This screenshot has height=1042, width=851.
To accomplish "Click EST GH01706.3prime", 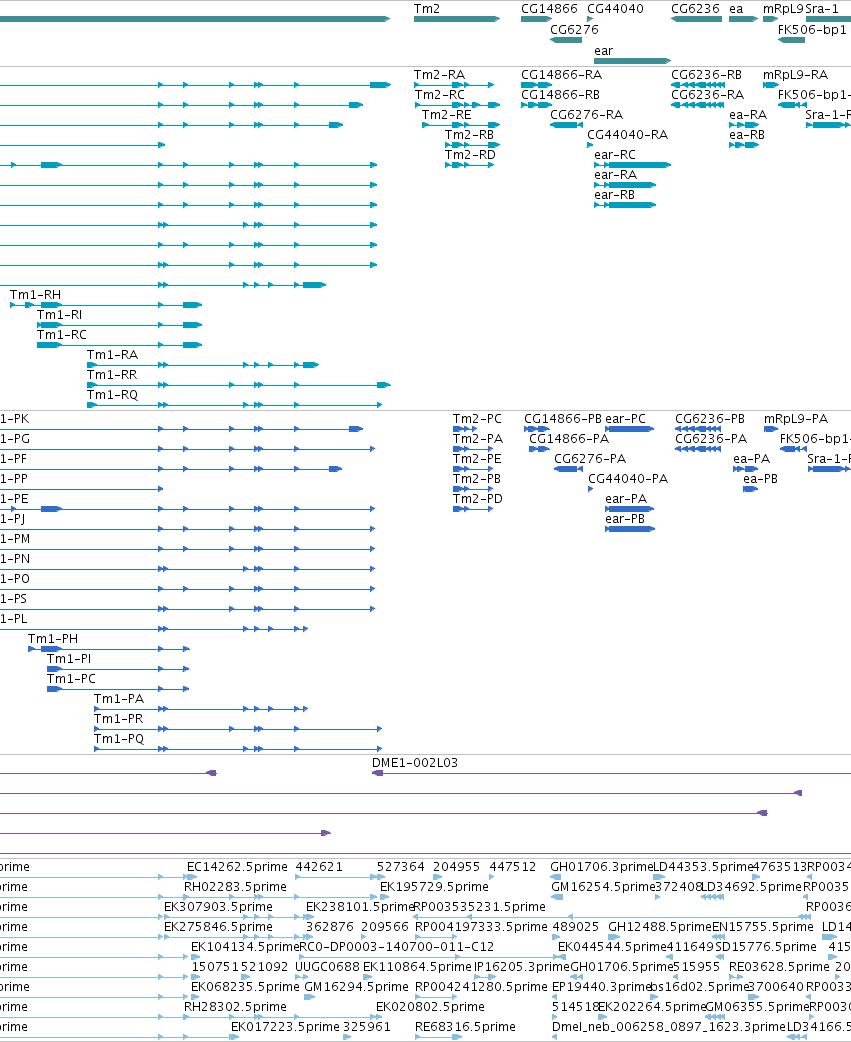I will [601, 867].
